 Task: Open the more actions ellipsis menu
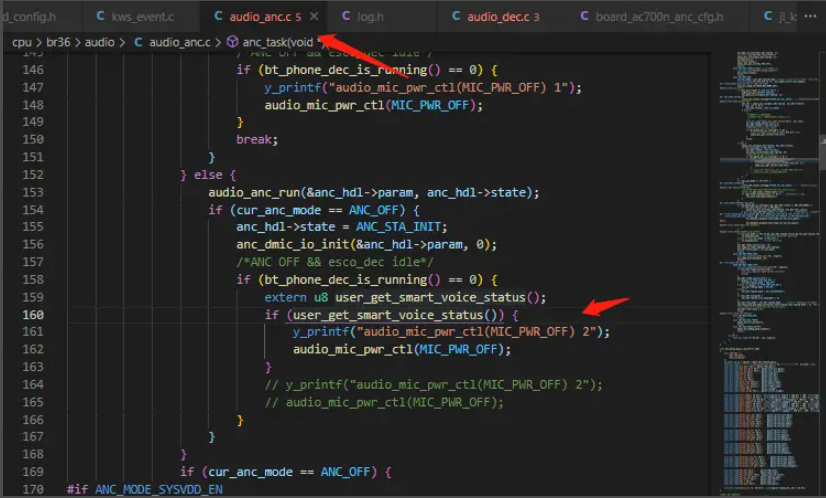(x=811, y=16)
